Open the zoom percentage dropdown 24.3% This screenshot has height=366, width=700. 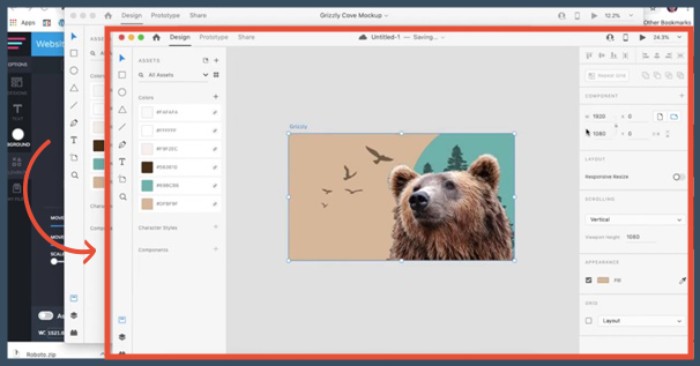(667, 37)
